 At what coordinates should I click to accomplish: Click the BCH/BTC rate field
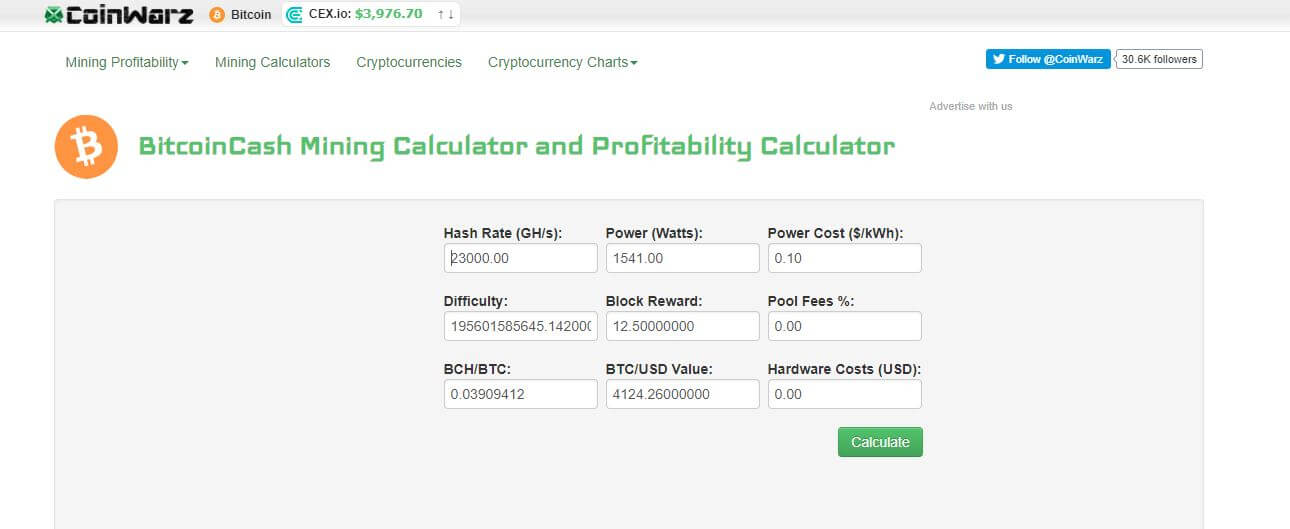[521, 394]
